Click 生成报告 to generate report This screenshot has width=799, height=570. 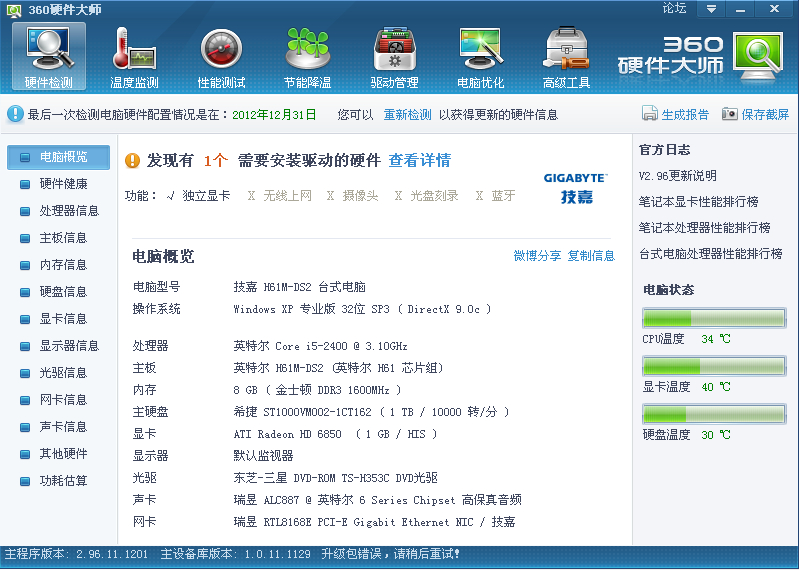point(685,115)
